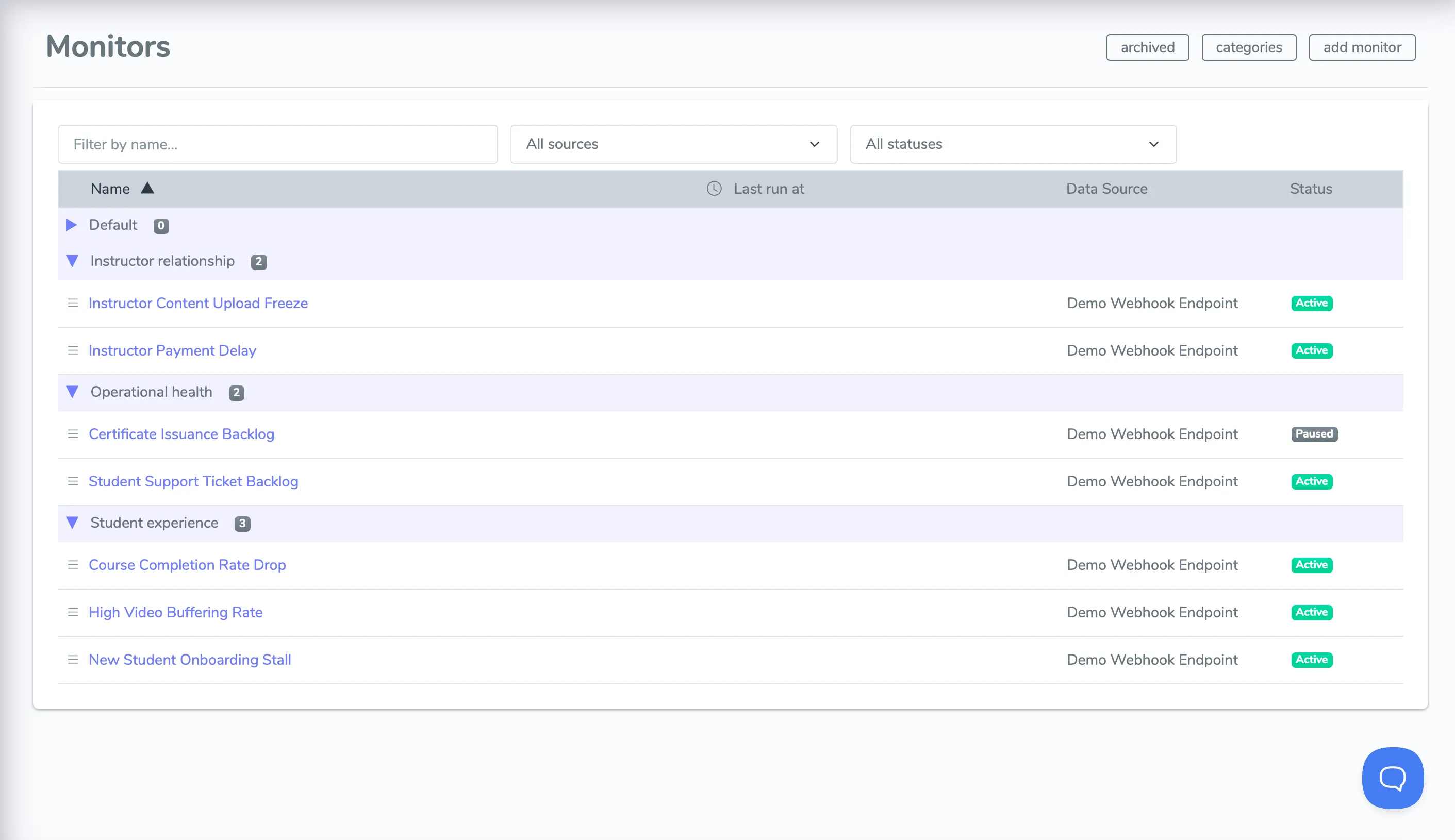The height and width of the screenshot is (840, 1455).
Task: Click the archived button
Action: point(1147,47)
